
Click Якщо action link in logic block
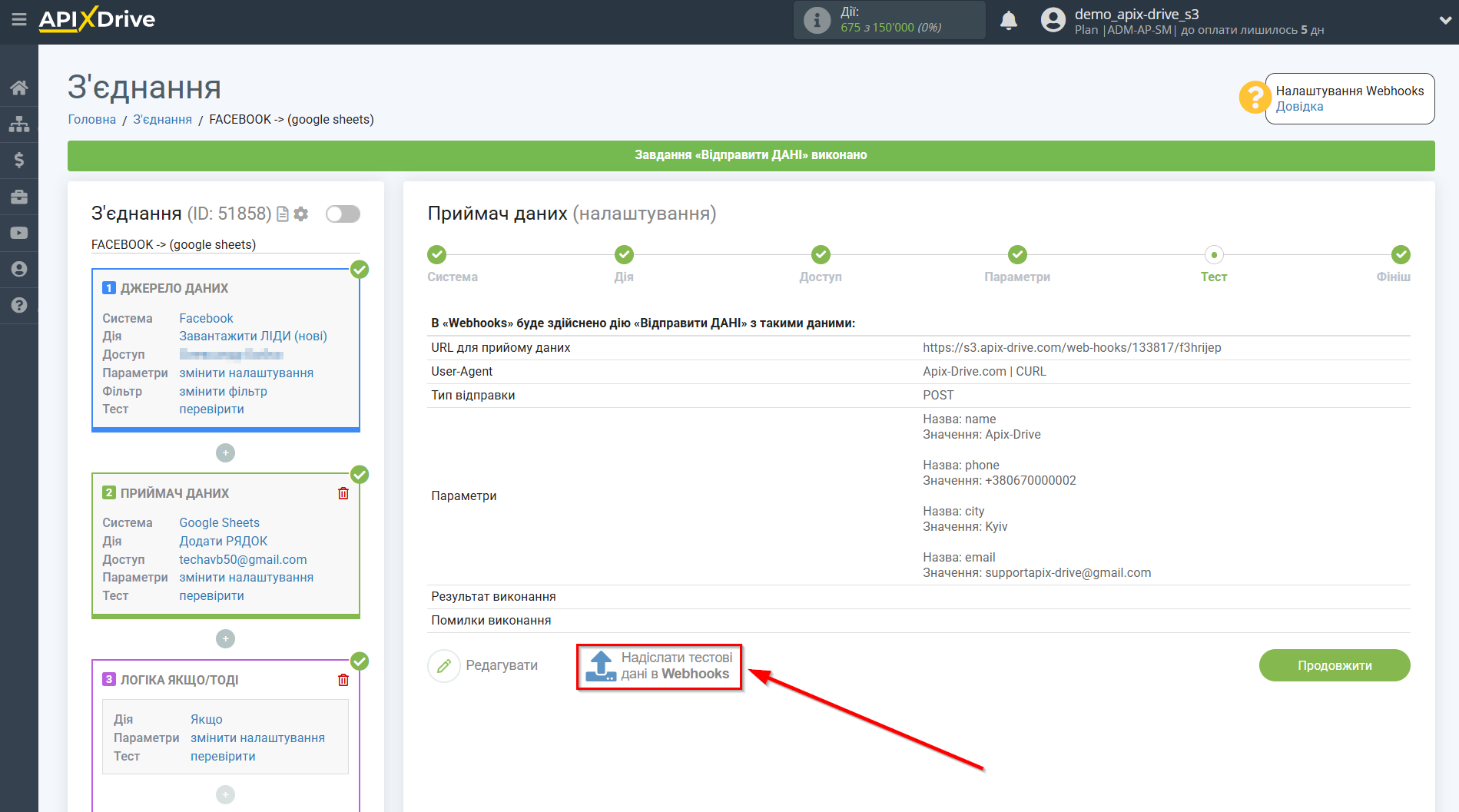point(207,719)
